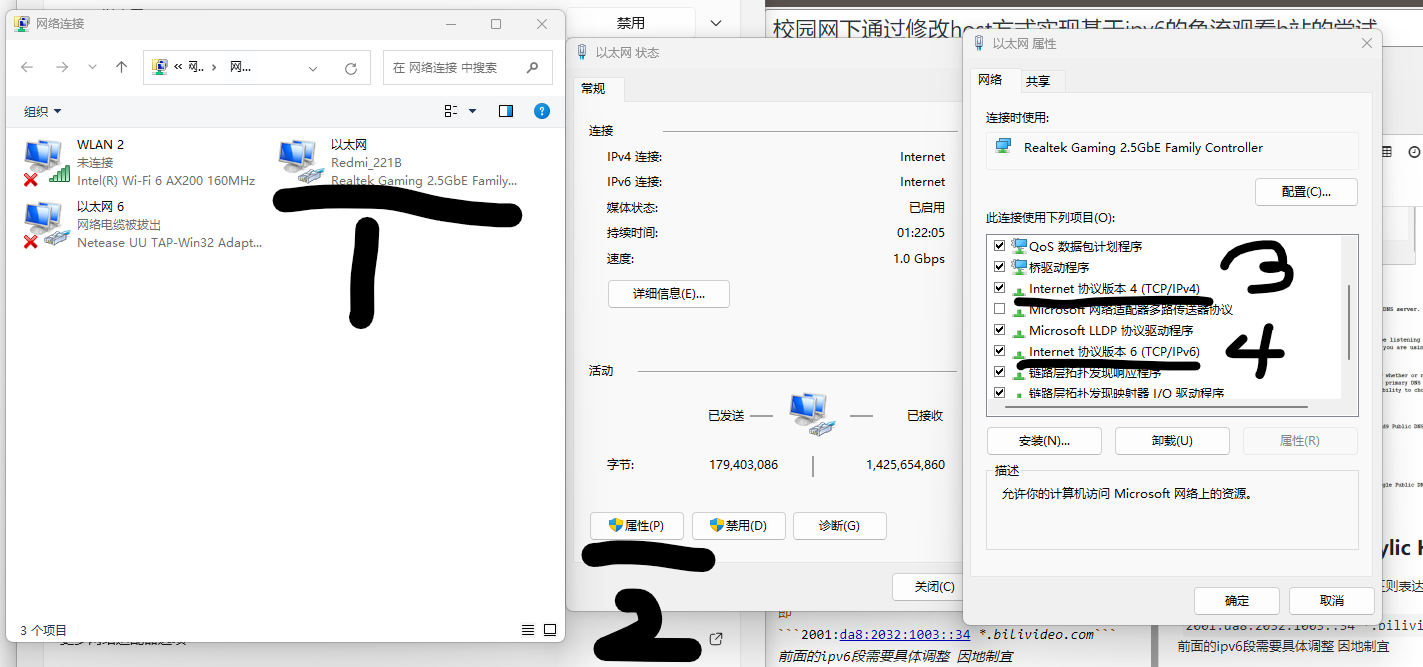The image size is (1423, 667).
Task: Open the blue help icon
Action: click(x=542, y=111)
